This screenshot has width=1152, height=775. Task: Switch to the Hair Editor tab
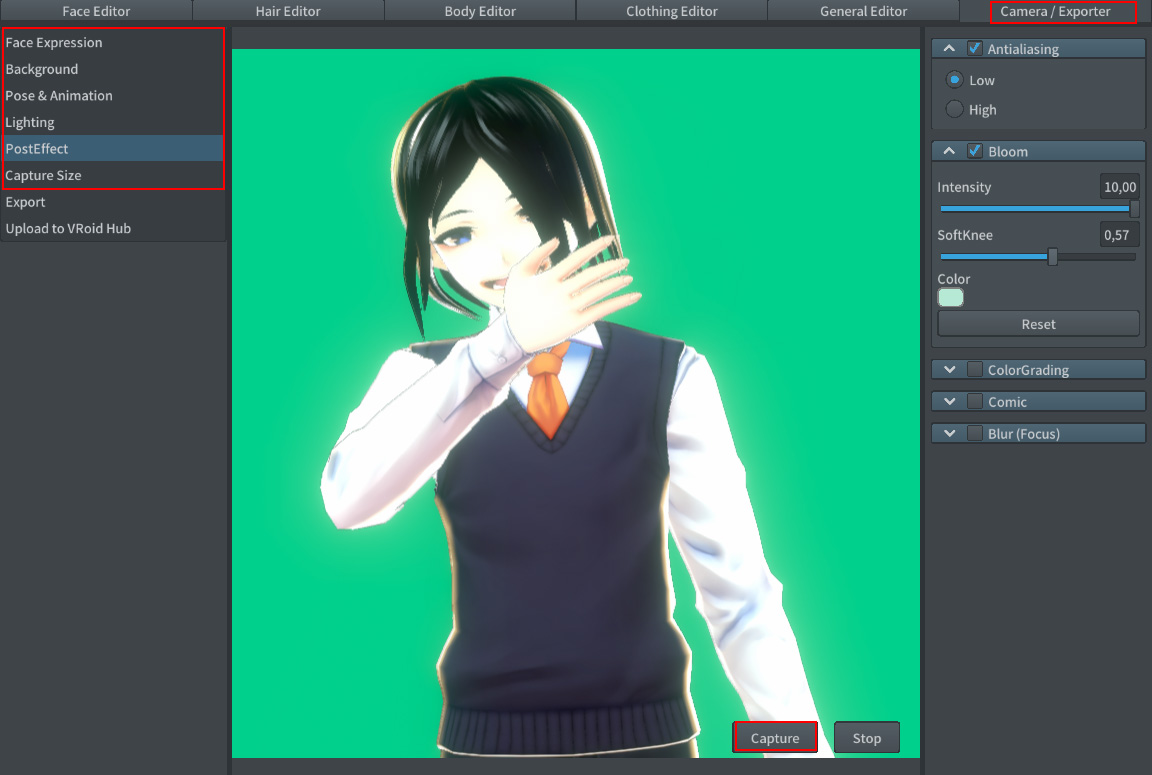[x=287, y=11]
